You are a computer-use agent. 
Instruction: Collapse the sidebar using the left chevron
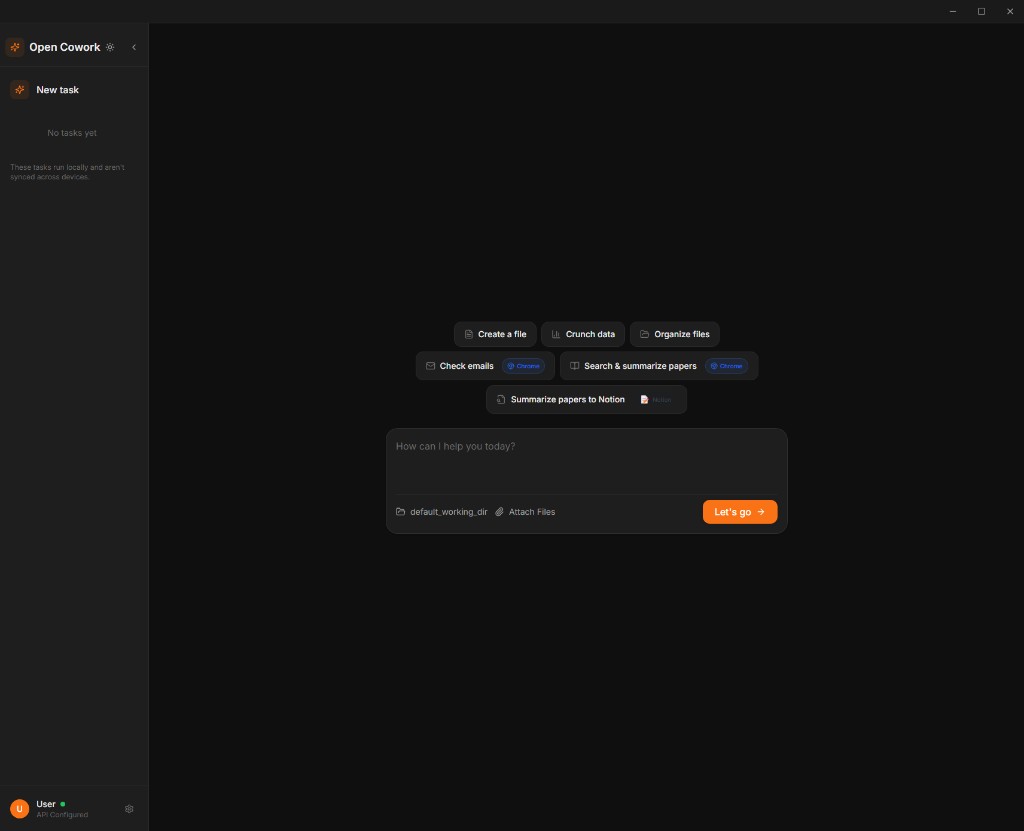[x=134, y=46]
